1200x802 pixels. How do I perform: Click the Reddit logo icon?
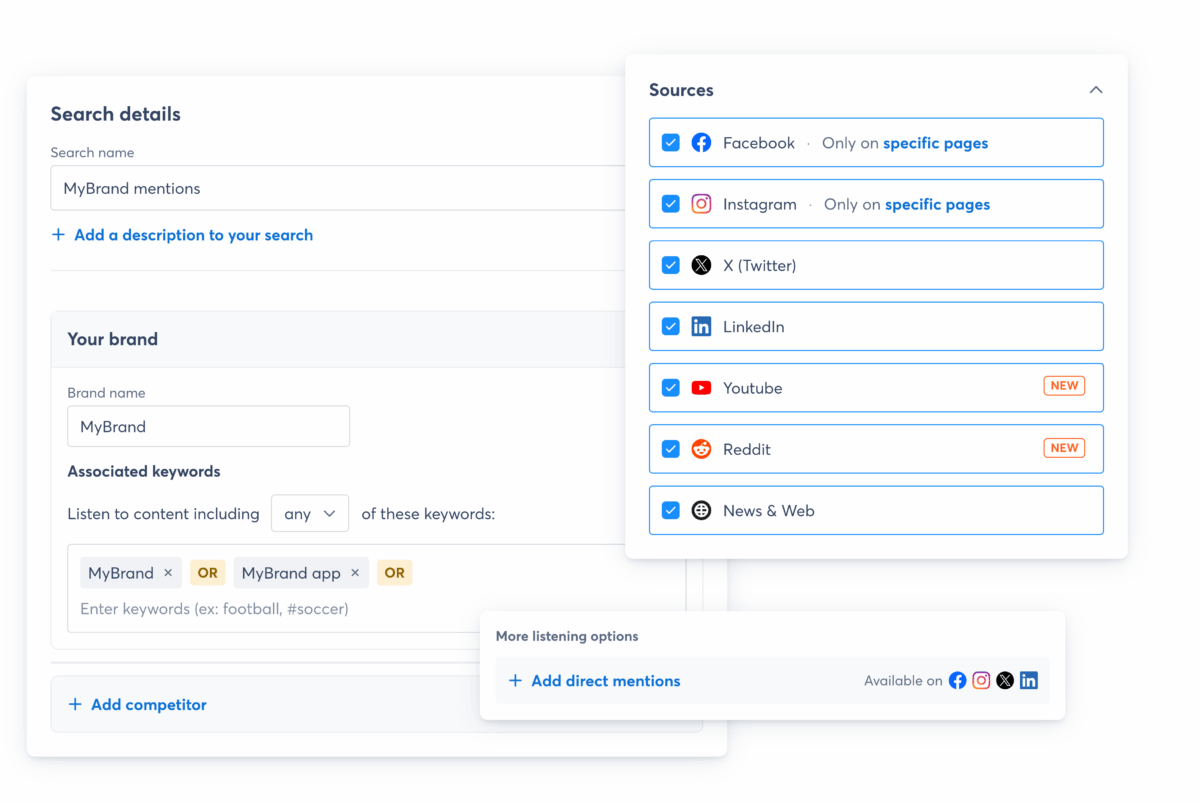click(x=701, y=449)
